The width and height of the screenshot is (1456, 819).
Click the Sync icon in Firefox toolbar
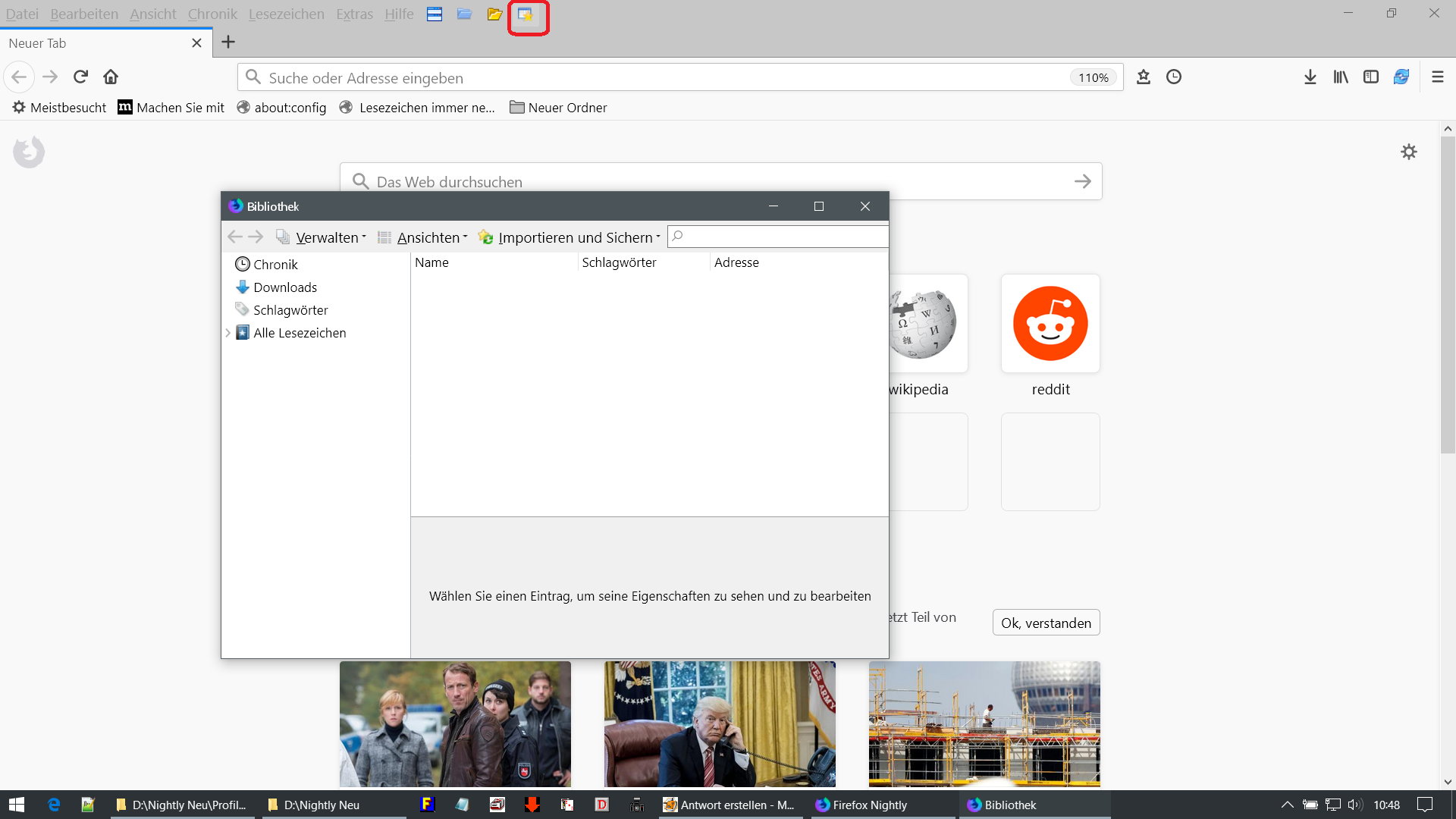click(x=1401, y=77)
